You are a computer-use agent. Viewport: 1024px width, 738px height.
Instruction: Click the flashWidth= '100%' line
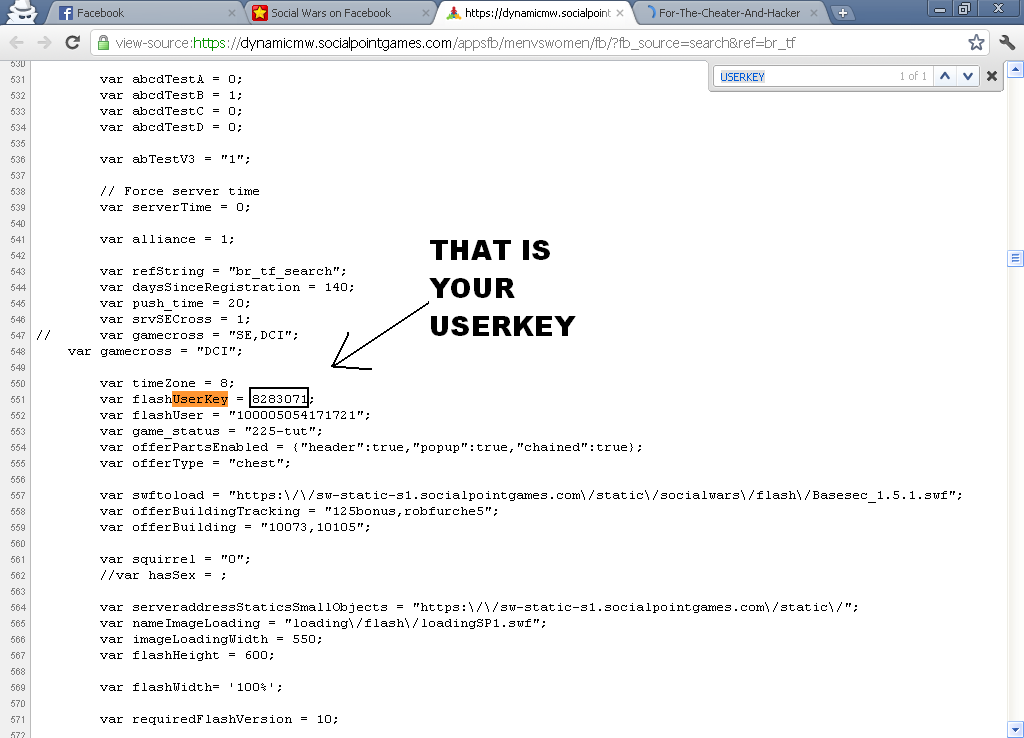pyautogui.click(x=191, y=687)
